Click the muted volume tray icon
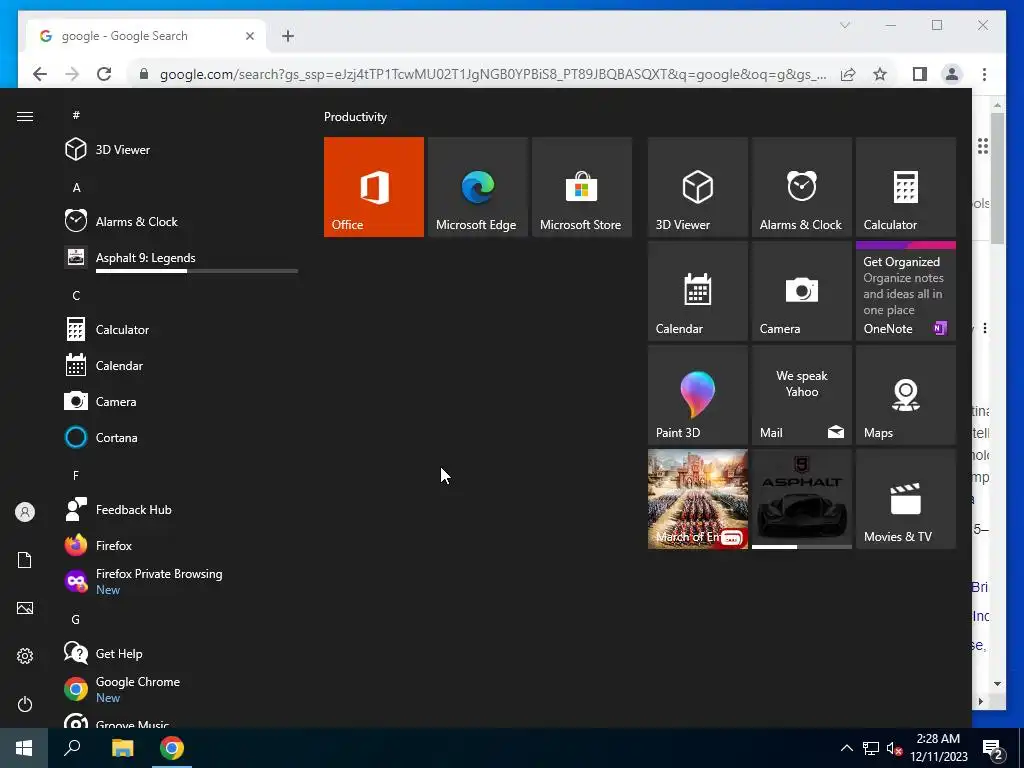 (x=894, y=748)
